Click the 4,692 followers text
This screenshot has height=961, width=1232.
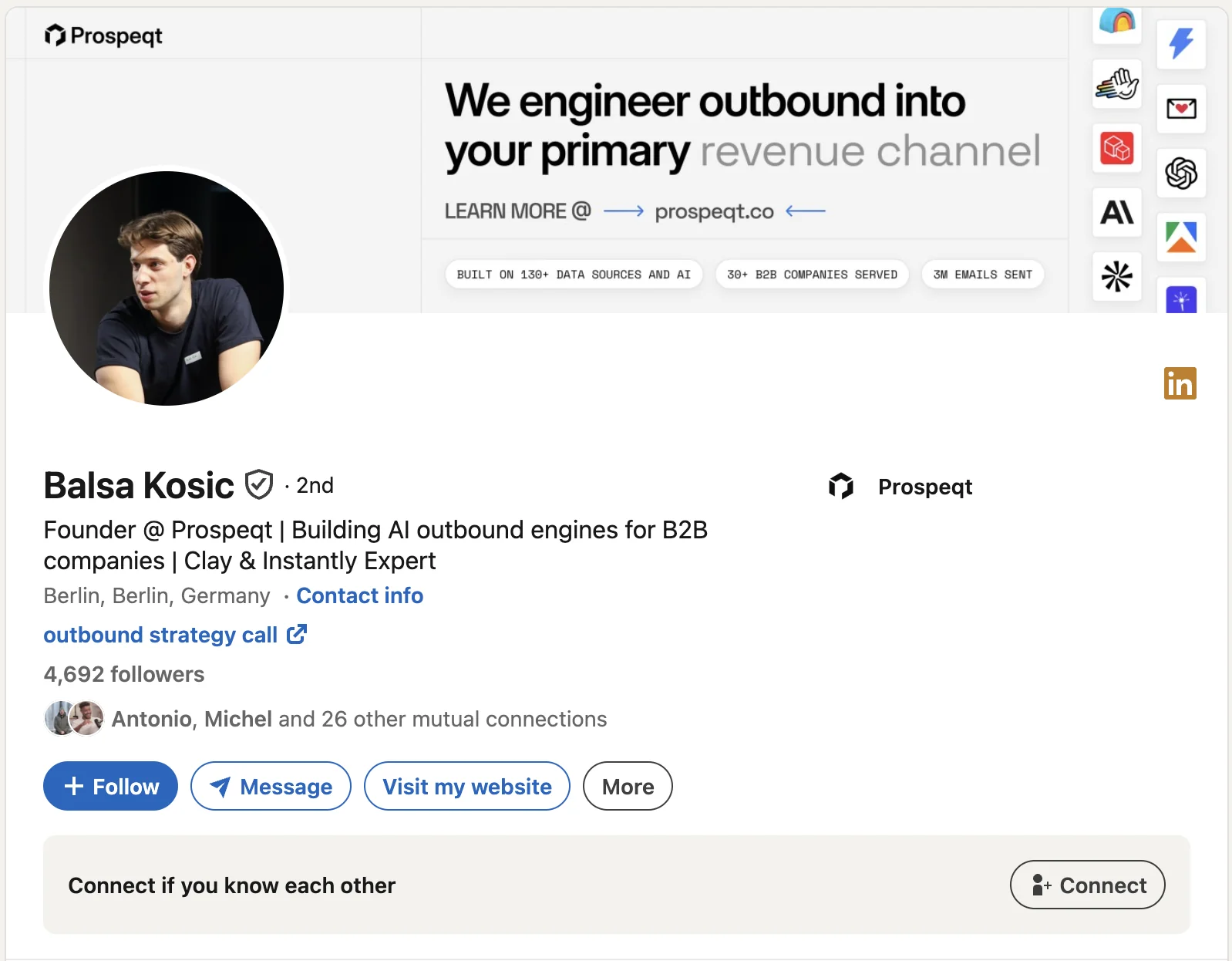[x=124, y=674]
